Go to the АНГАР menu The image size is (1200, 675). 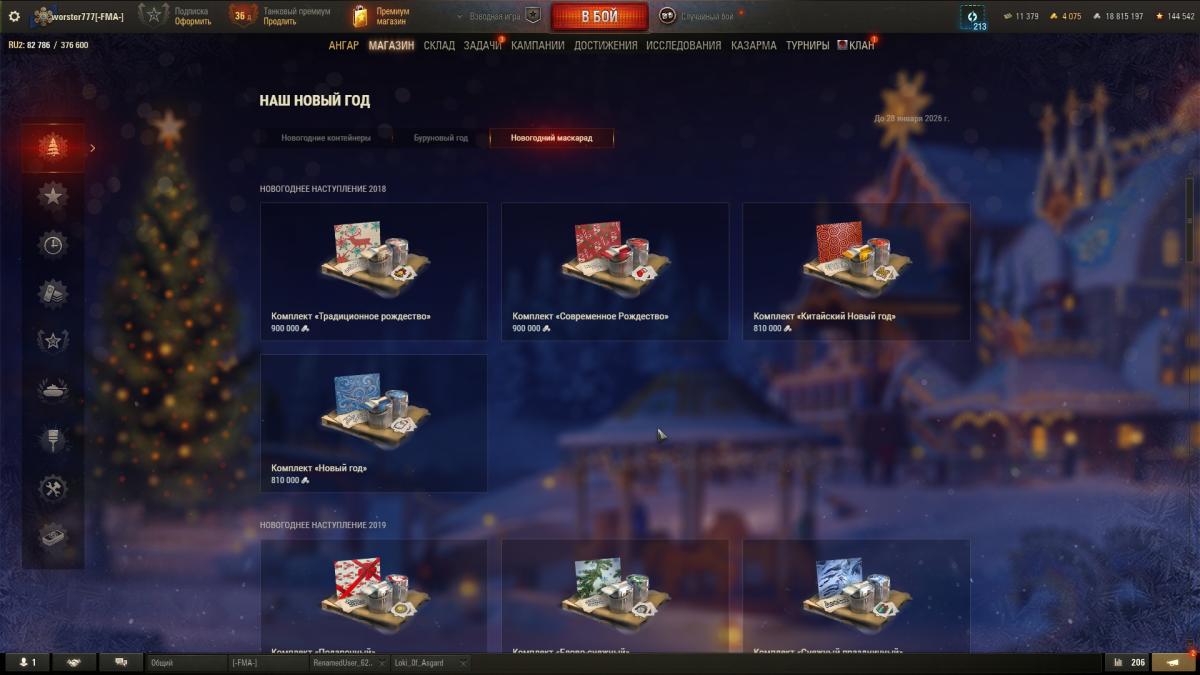coord(343,46)
